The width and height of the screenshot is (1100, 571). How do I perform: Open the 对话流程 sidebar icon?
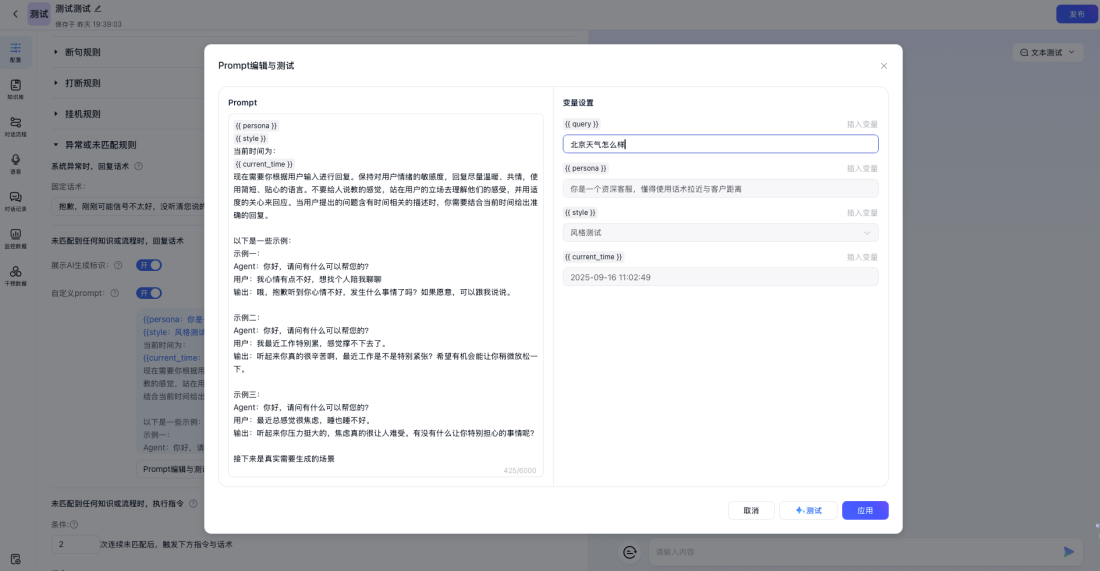click(16, 126)
